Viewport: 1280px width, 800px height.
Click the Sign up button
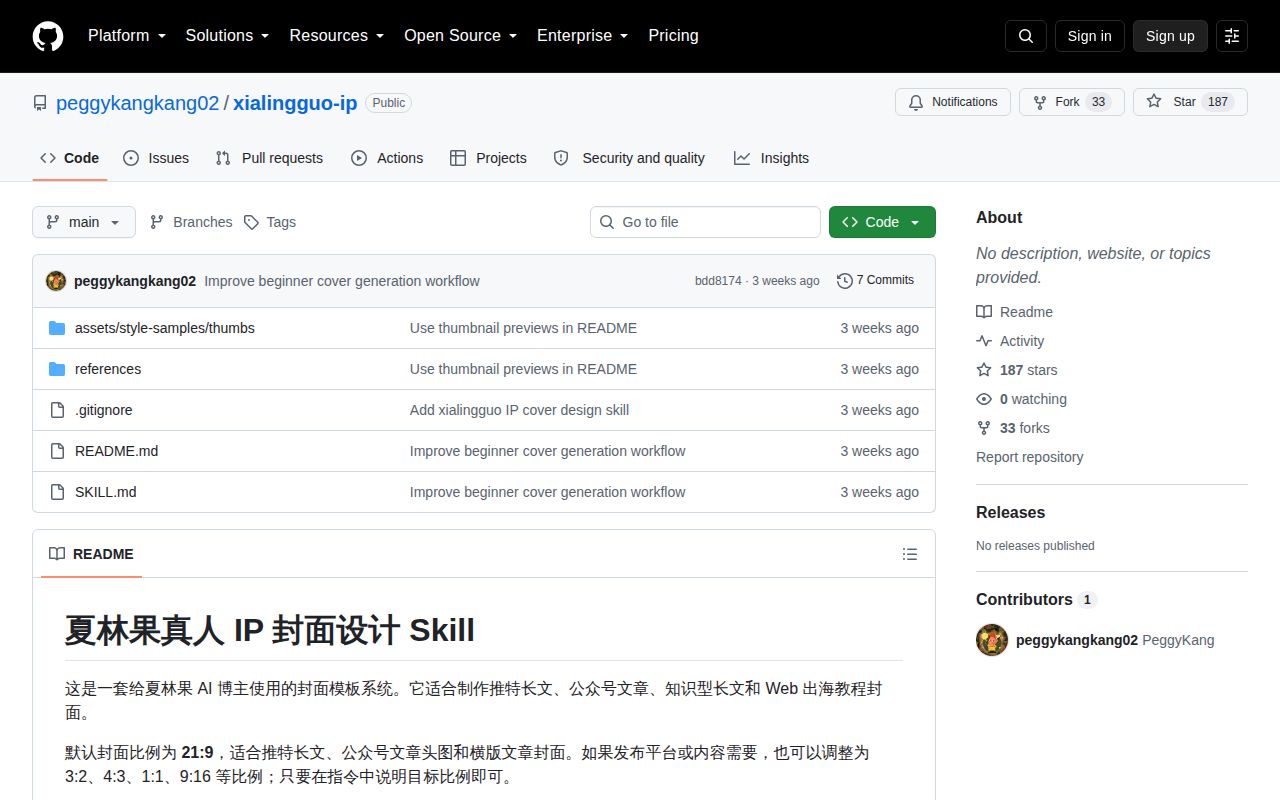pos(1170,36)
